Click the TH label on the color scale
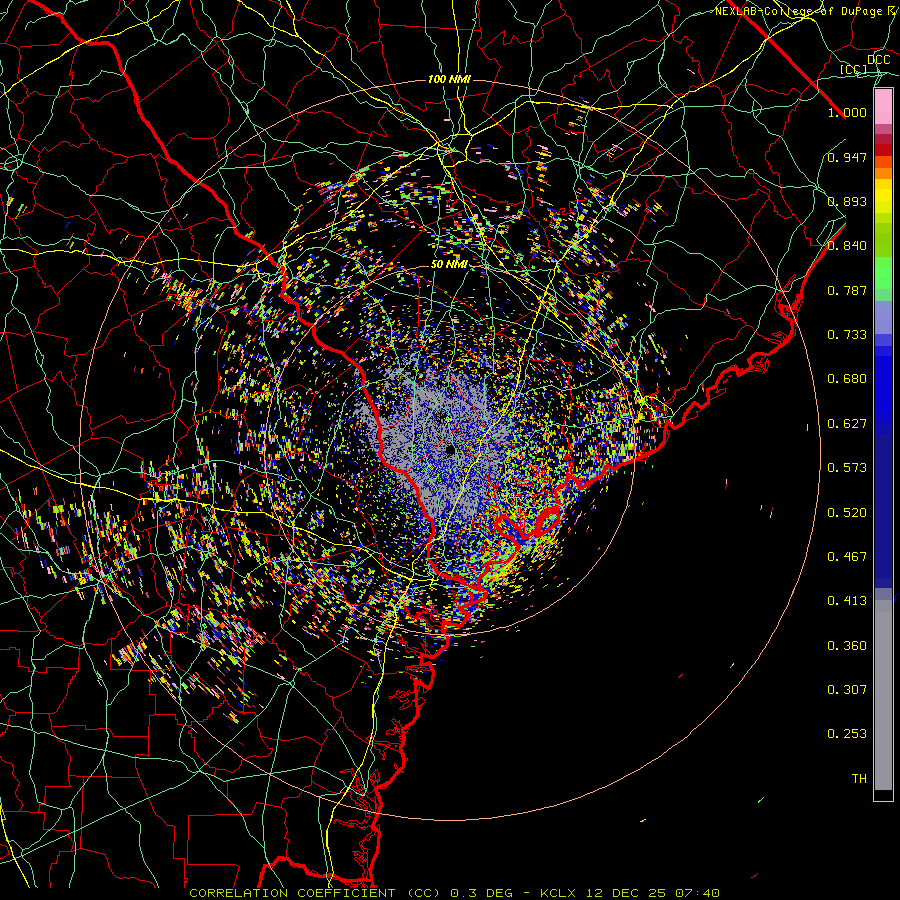 tap(859, 779)
